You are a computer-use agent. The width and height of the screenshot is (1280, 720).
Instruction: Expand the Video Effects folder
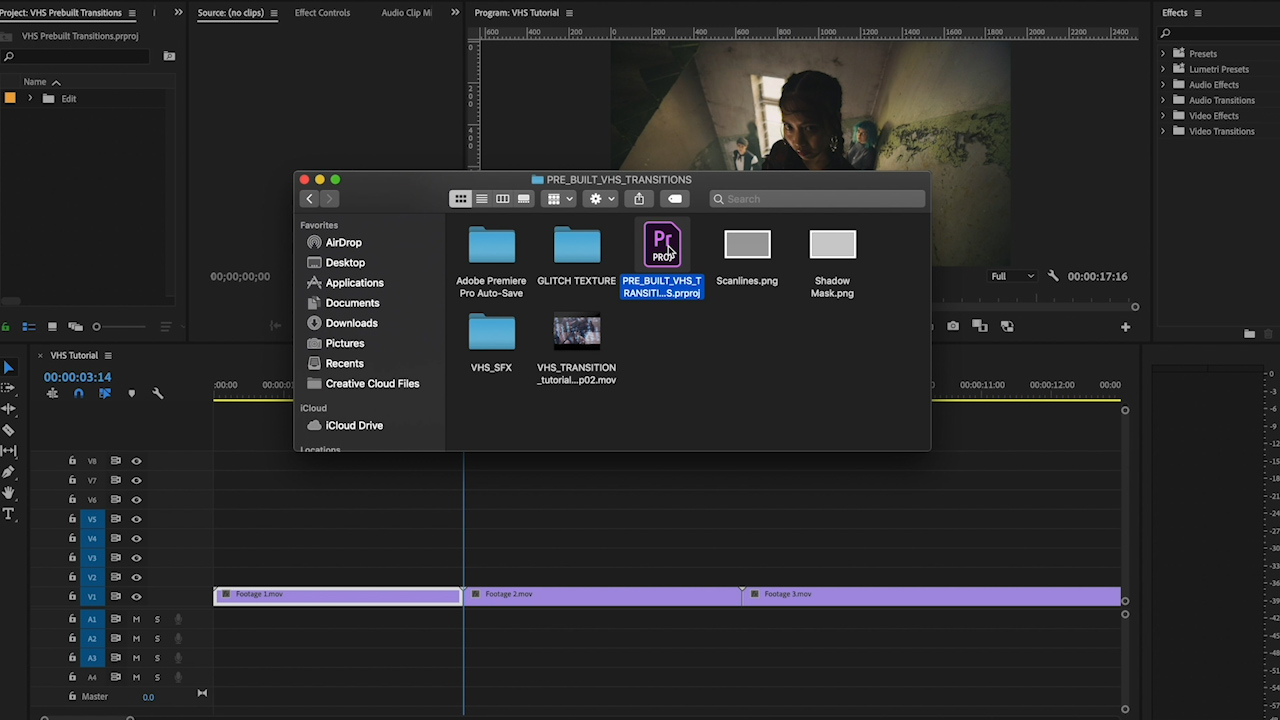tap(1163, 116)
